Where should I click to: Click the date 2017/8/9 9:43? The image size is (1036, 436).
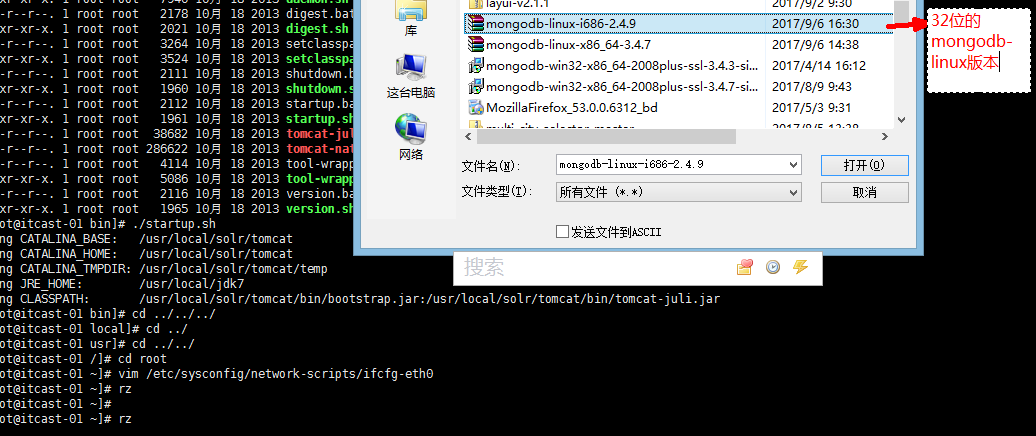coord(811,87)
